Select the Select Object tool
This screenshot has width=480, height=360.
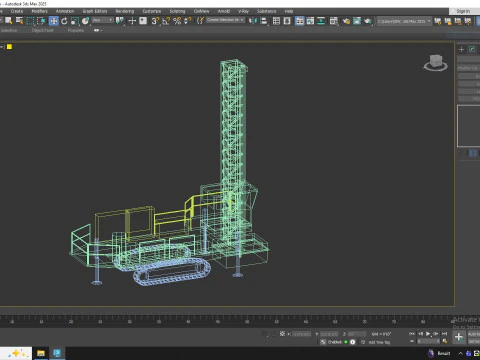tap(9, 21)
